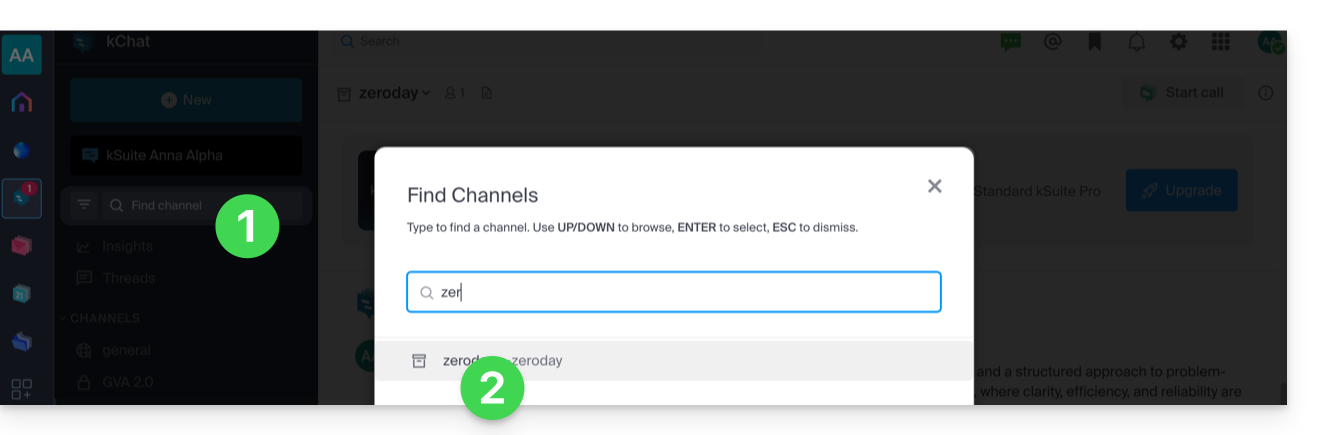Open the notifications bell
This screenshot has height=435, width=1317.
click(x=1137, y=42)
